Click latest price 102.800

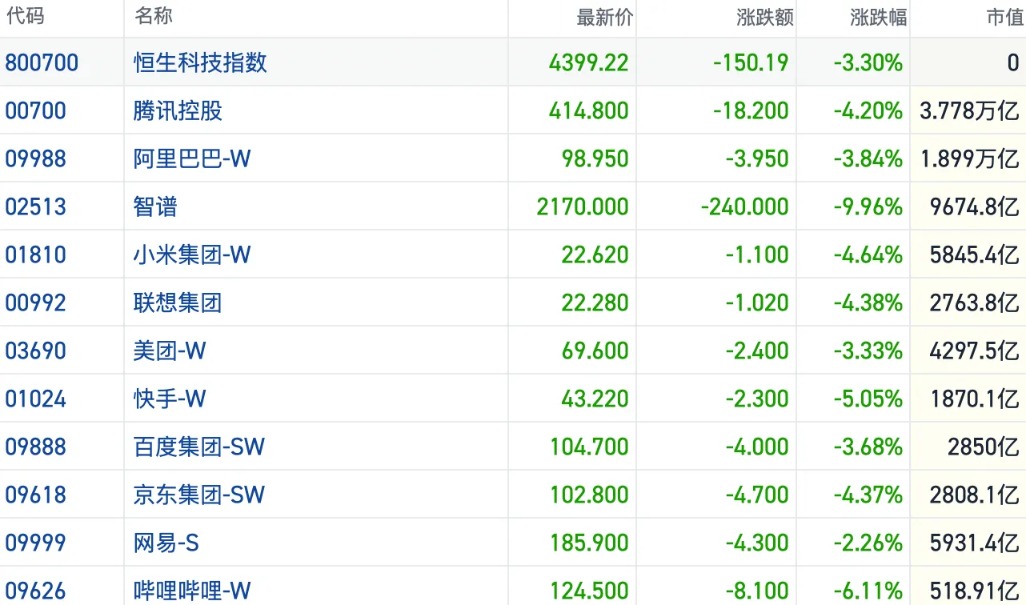[589, 494]
